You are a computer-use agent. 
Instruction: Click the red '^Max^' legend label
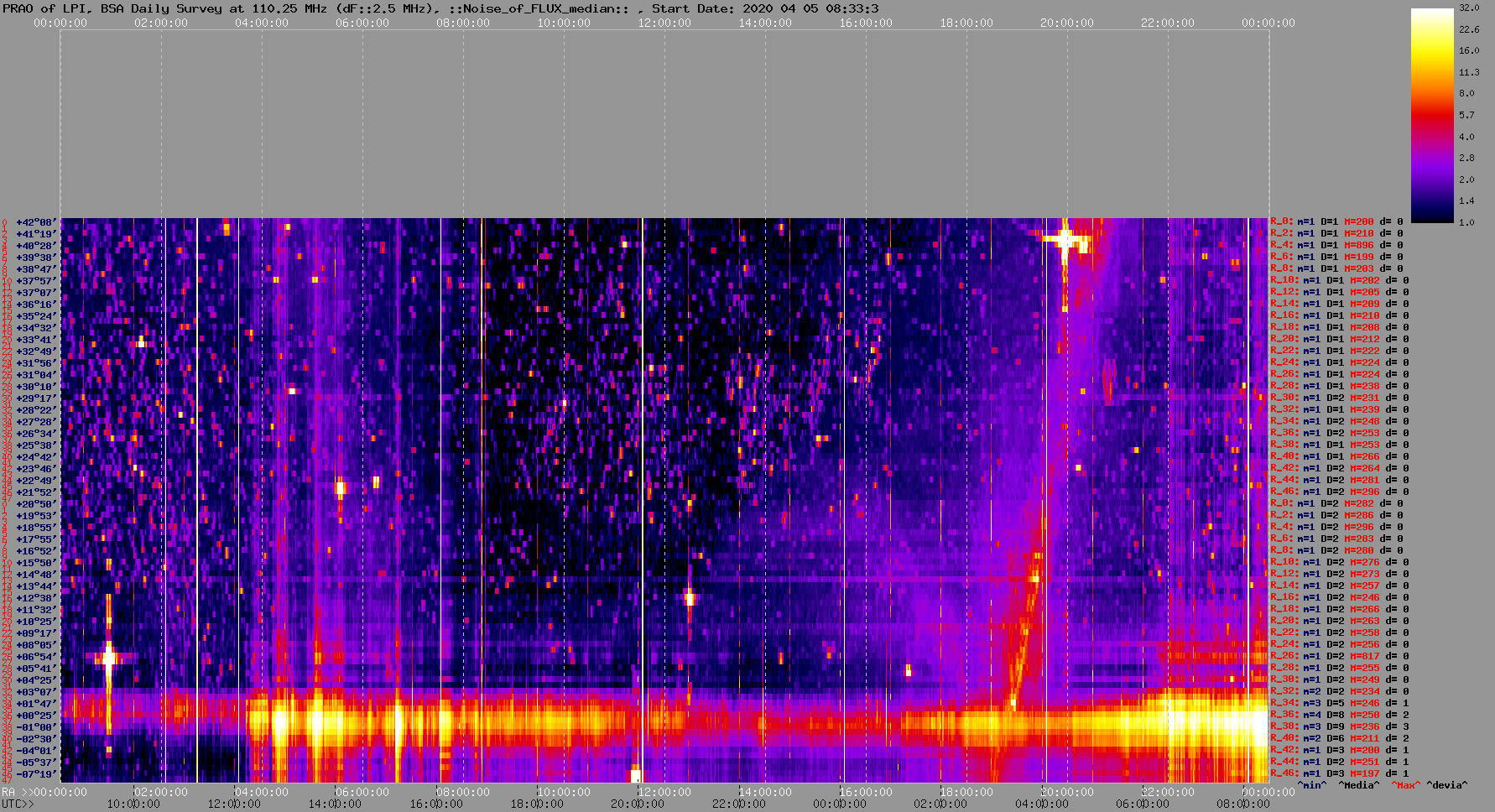pos(1404,785)
